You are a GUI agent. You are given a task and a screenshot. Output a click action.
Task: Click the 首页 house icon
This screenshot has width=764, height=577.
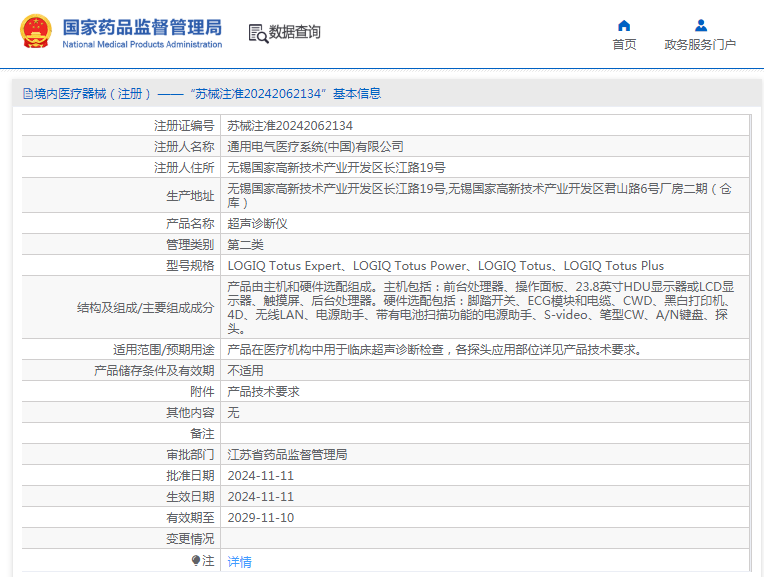point(624,26)
